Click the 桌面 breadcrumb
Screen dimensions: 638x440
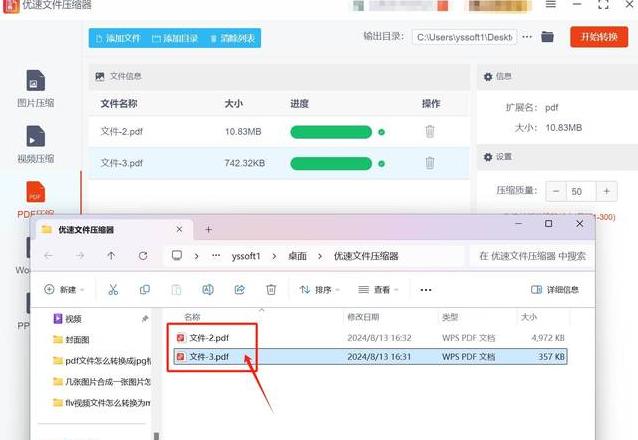click(x=297, y=256)
